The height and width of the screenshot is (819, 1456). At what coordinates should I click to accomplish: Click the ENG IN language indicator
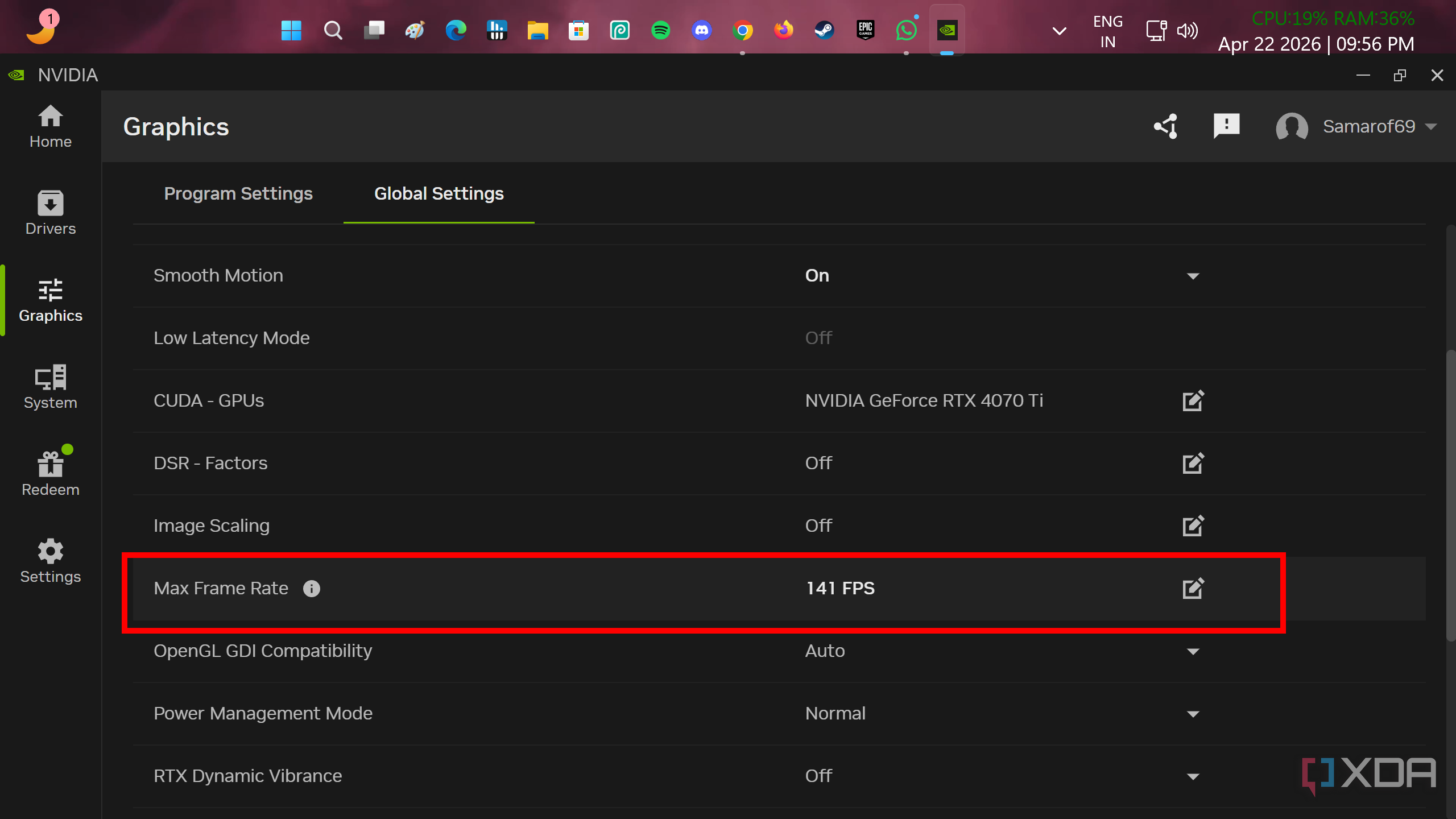1107,31
